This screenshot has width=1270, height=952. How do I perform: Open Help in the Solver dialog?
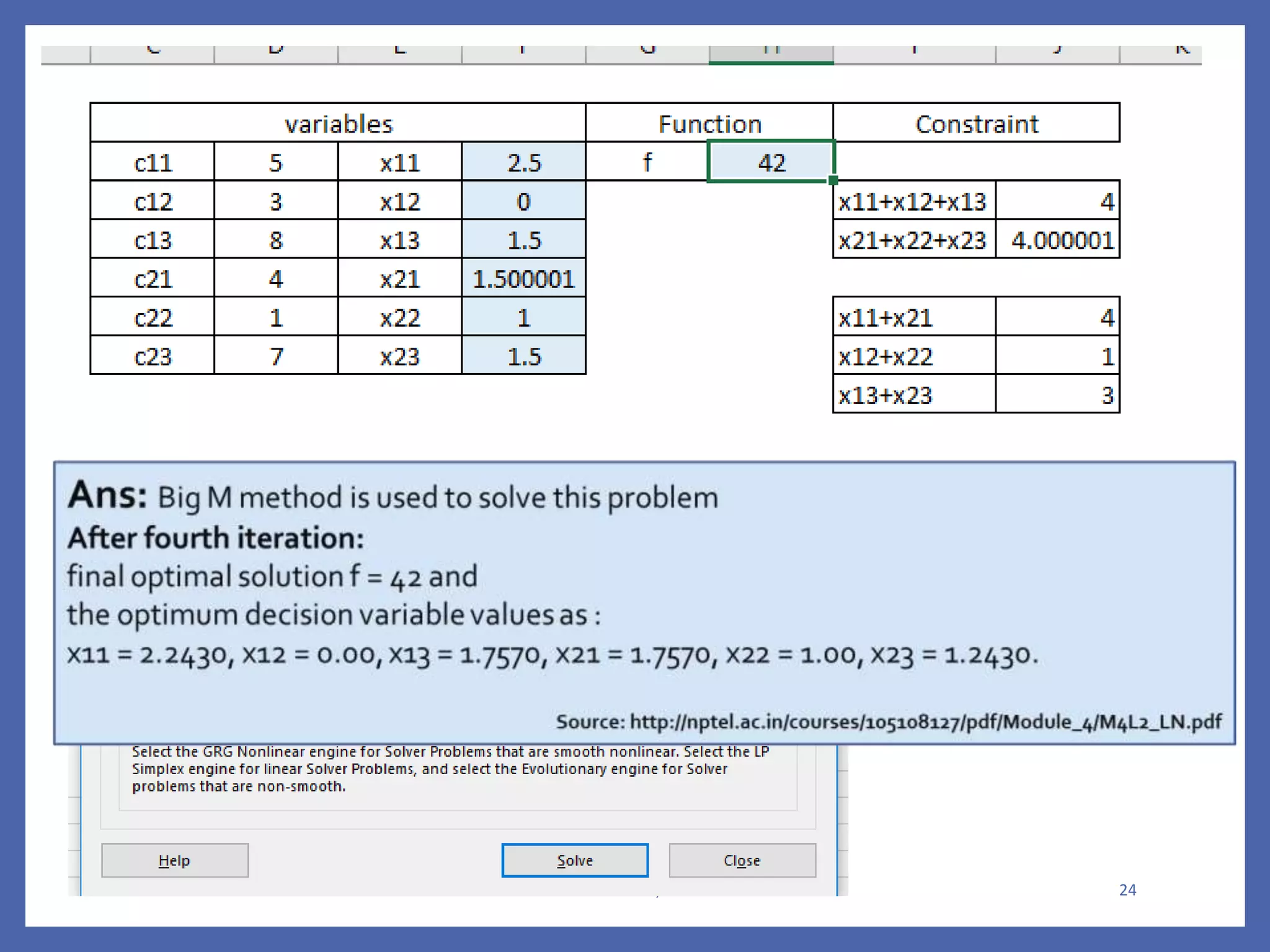click(175, 860)
